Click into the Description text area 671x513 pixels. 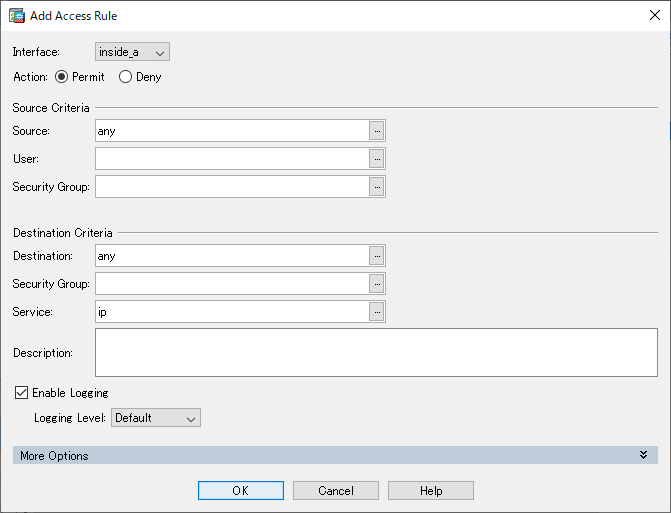[x=376, y=353]
